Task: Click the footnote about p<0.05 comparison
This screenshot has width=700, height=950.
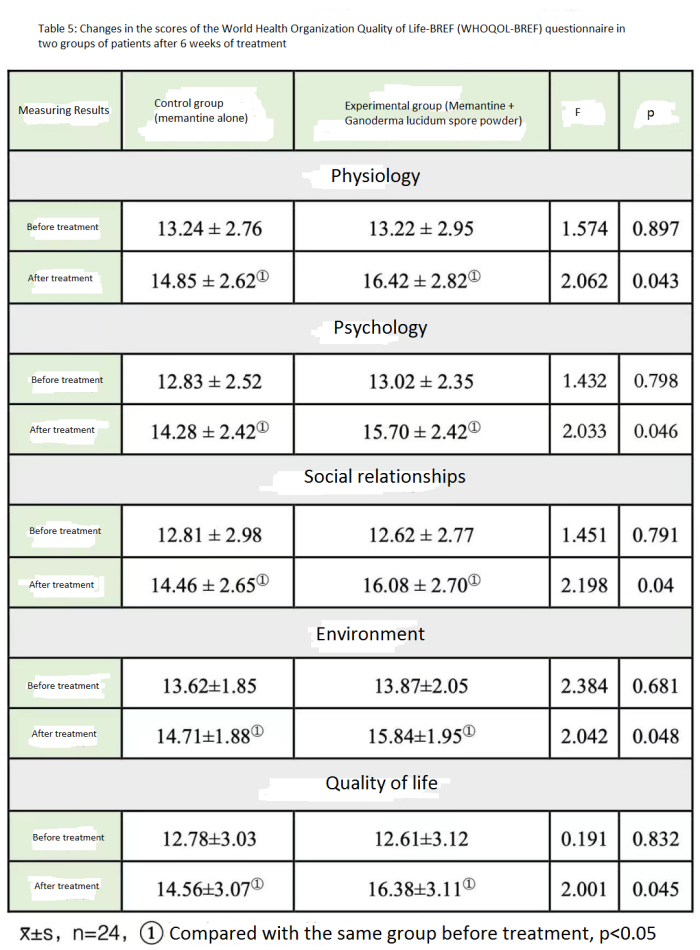Action: tap(335, 933)
